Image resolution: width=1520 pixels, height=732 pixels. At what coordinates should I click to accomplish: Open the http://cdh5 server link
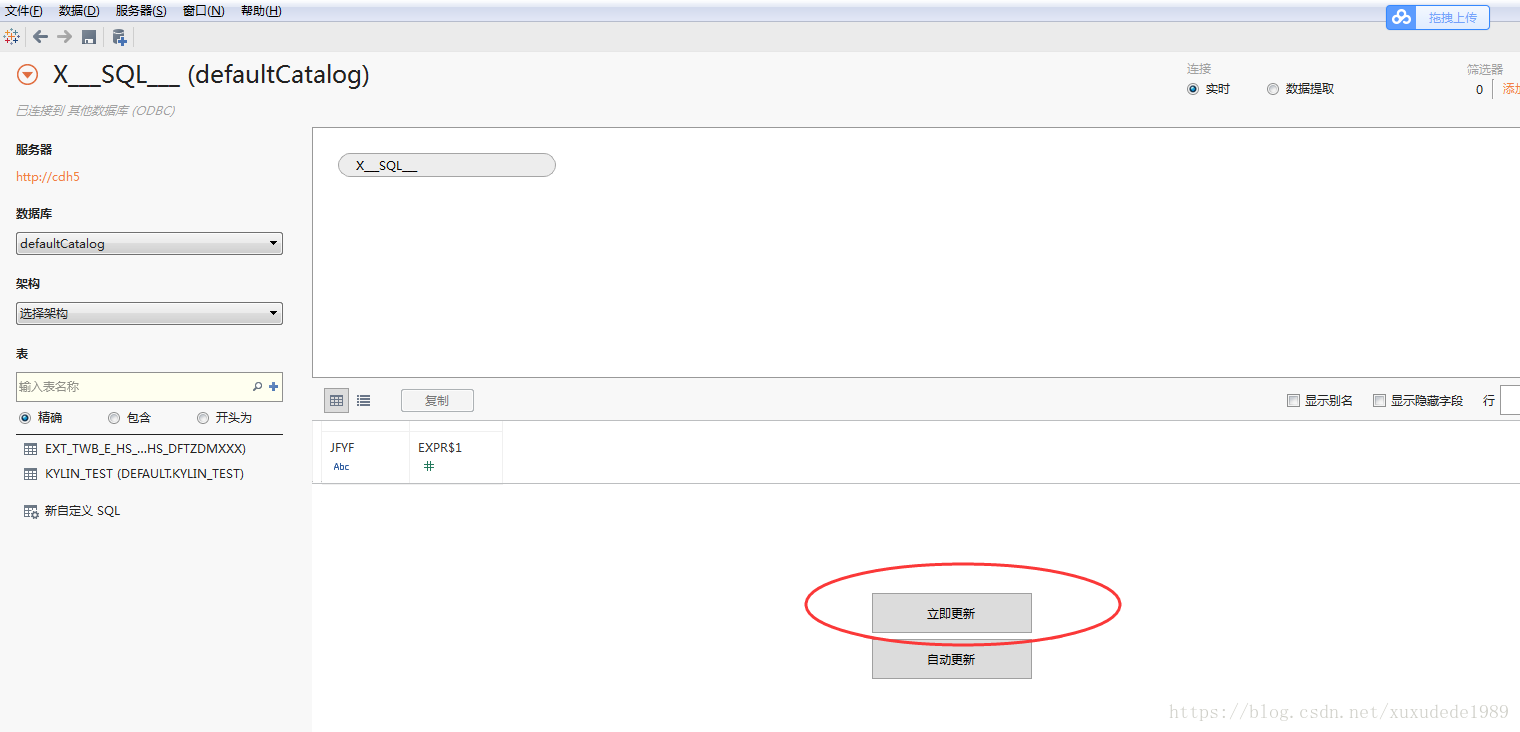tap(48, 177)
